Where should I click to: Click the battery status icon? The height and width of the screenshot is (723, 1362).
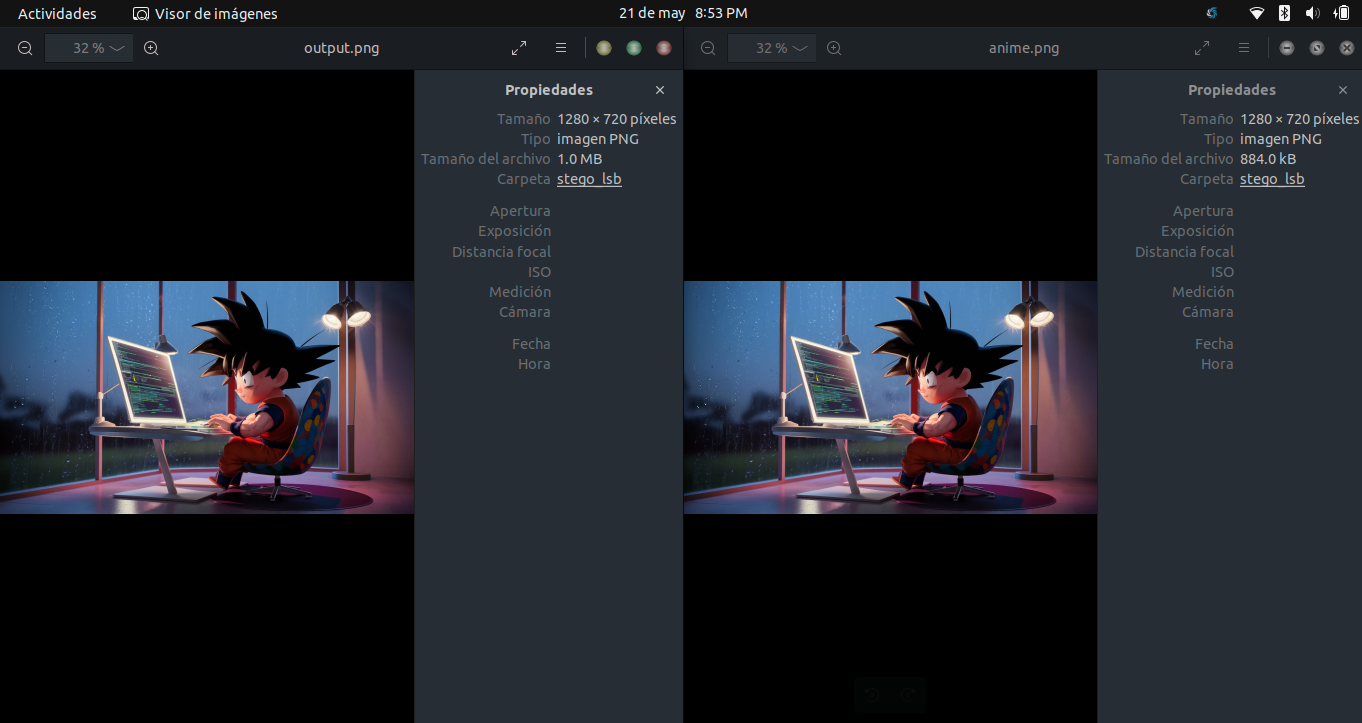(x=1341, y=13)
